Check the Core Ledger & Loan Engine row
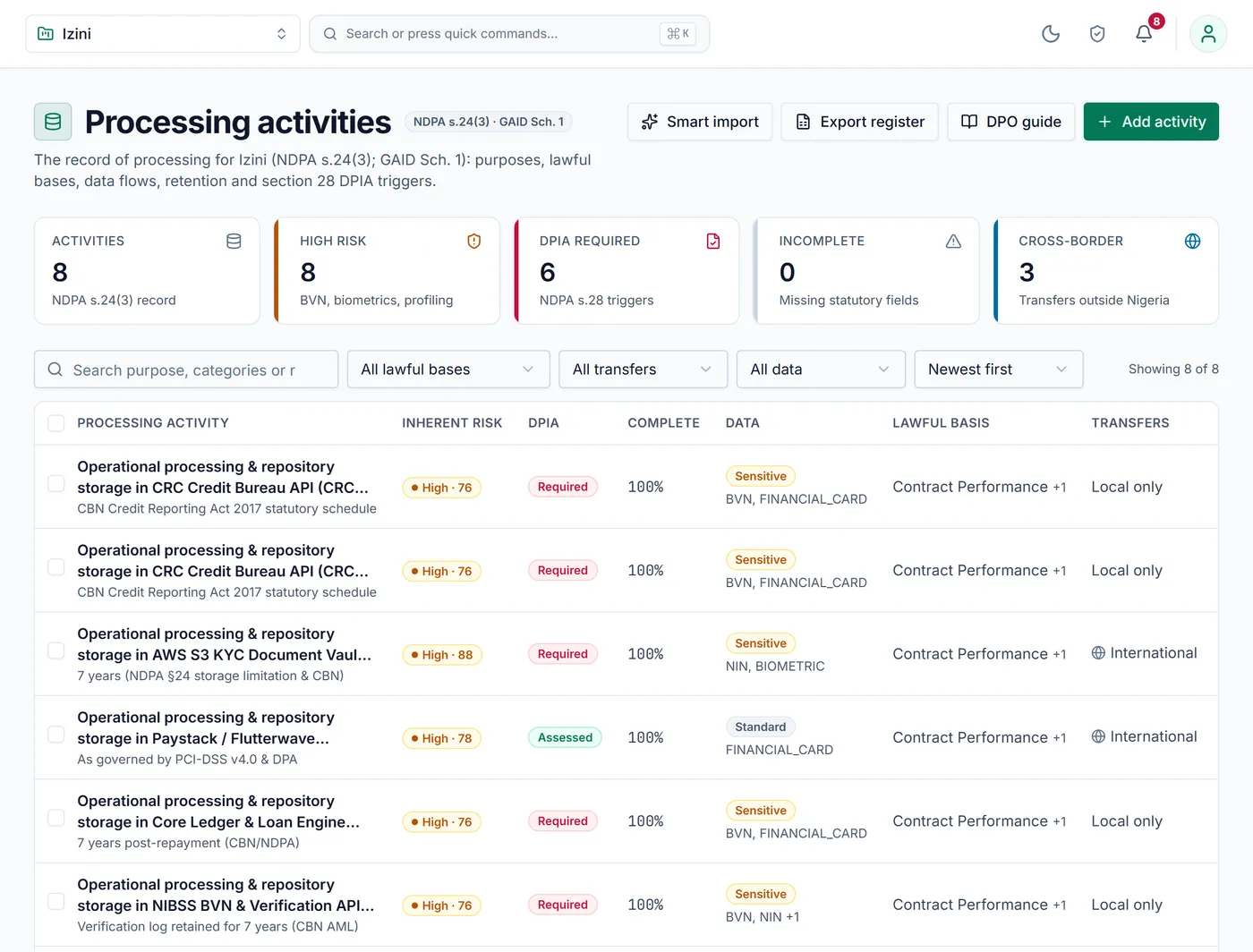Screen dimensions: 1253x952 (x=55, y=818)
